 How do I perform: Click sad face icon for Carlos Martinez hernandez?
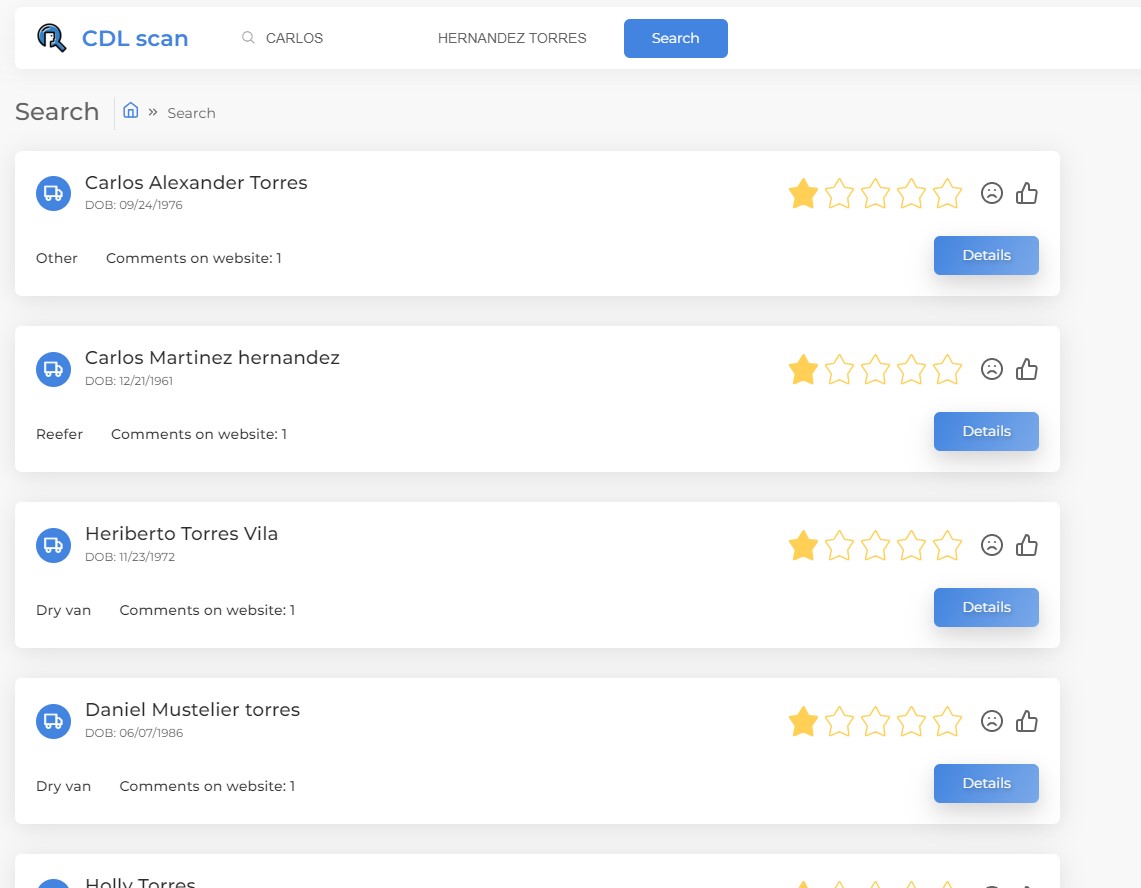tap(992, 369)
